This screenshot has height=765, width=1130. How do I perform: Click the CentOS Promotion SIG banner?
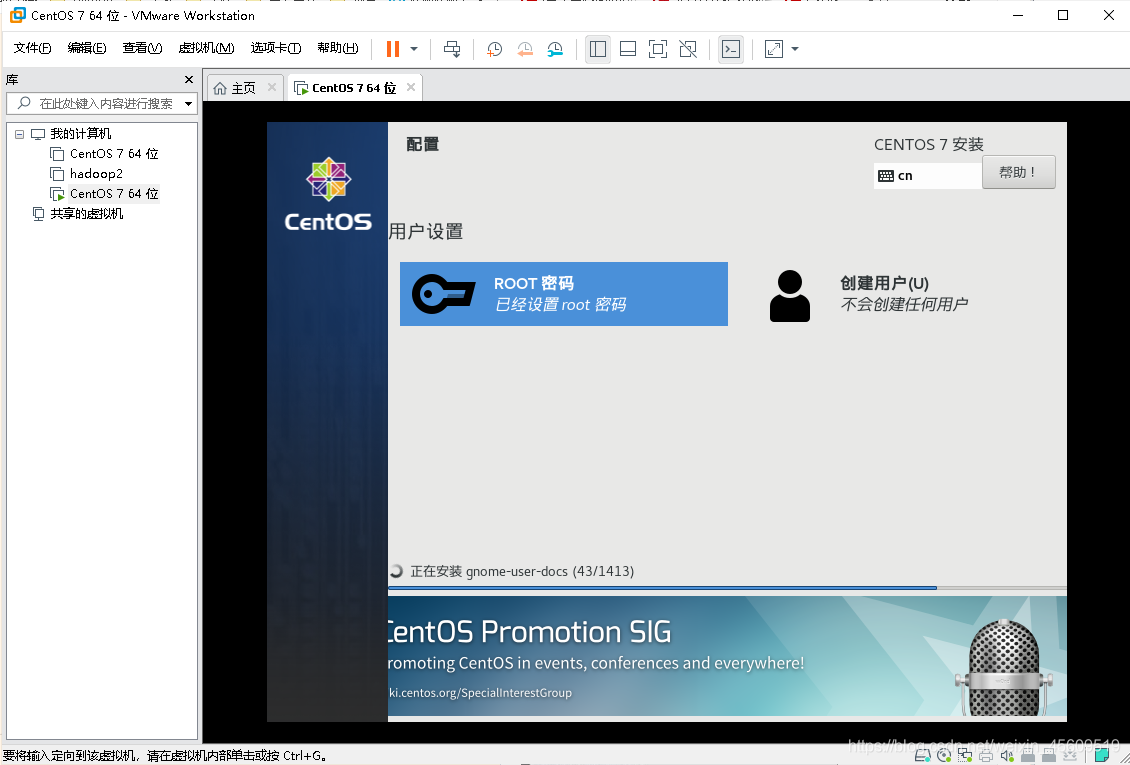[727, 656]
